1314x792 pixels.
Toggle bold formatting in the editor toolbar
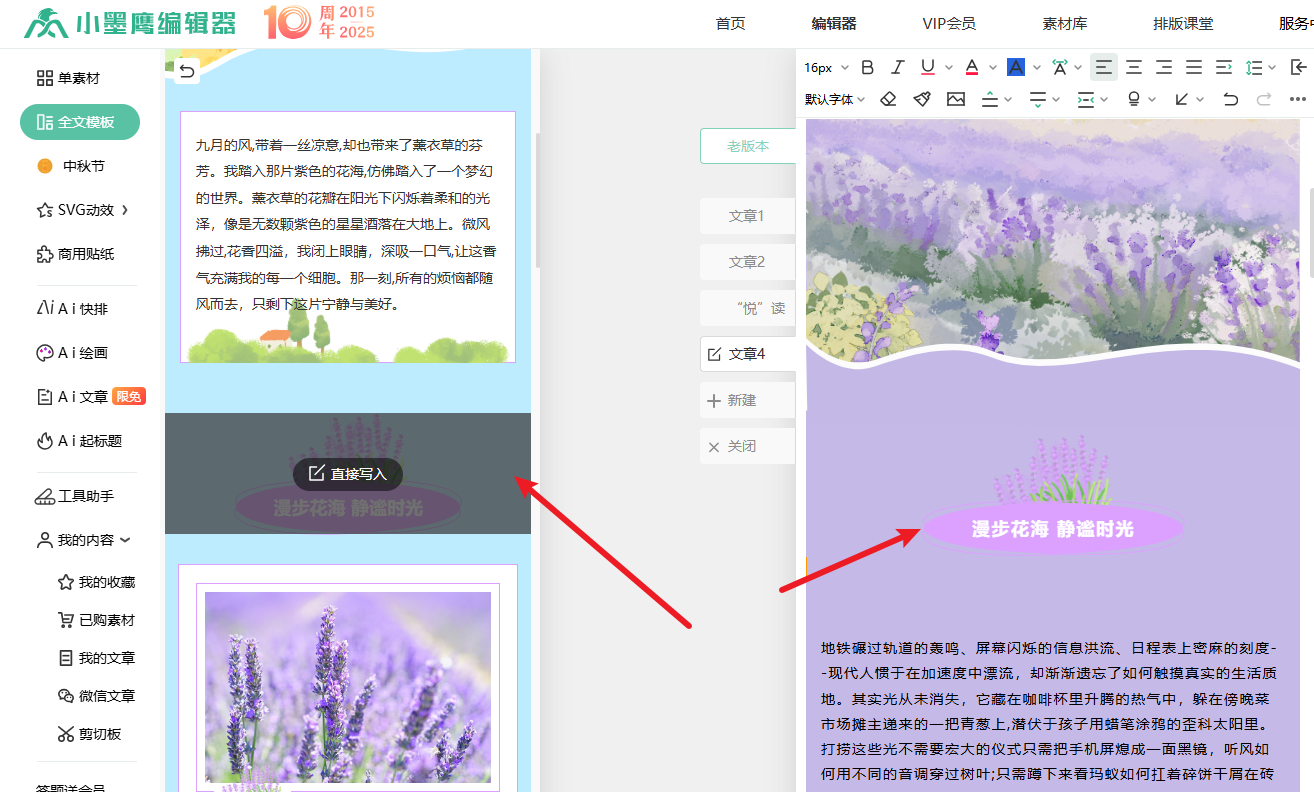(867, 67)
